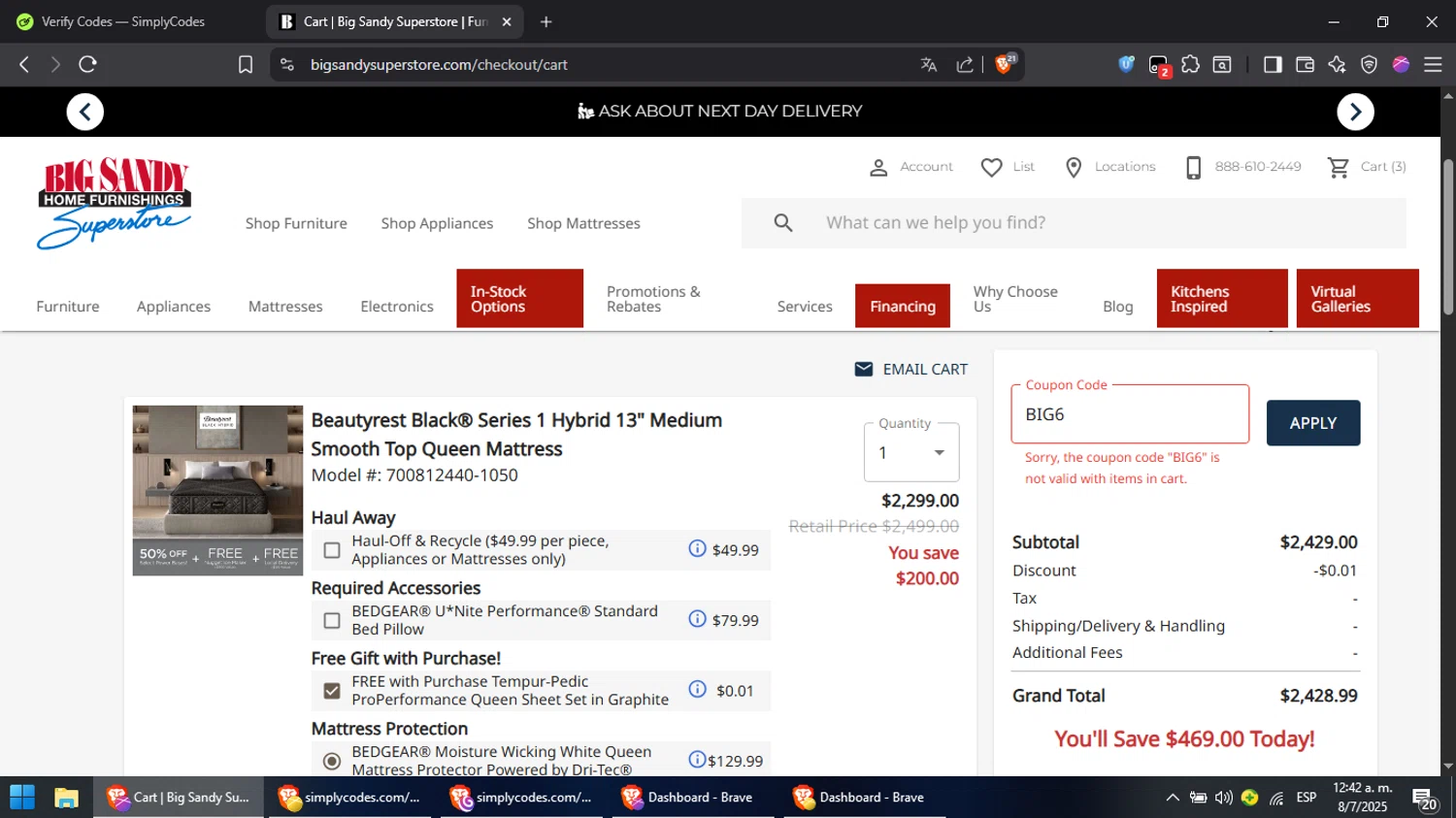Image resolution: width=1456 pixels, height=818 pixels.
Task: Open Virtual Galleries page
Action: [x=1357, y=299]
